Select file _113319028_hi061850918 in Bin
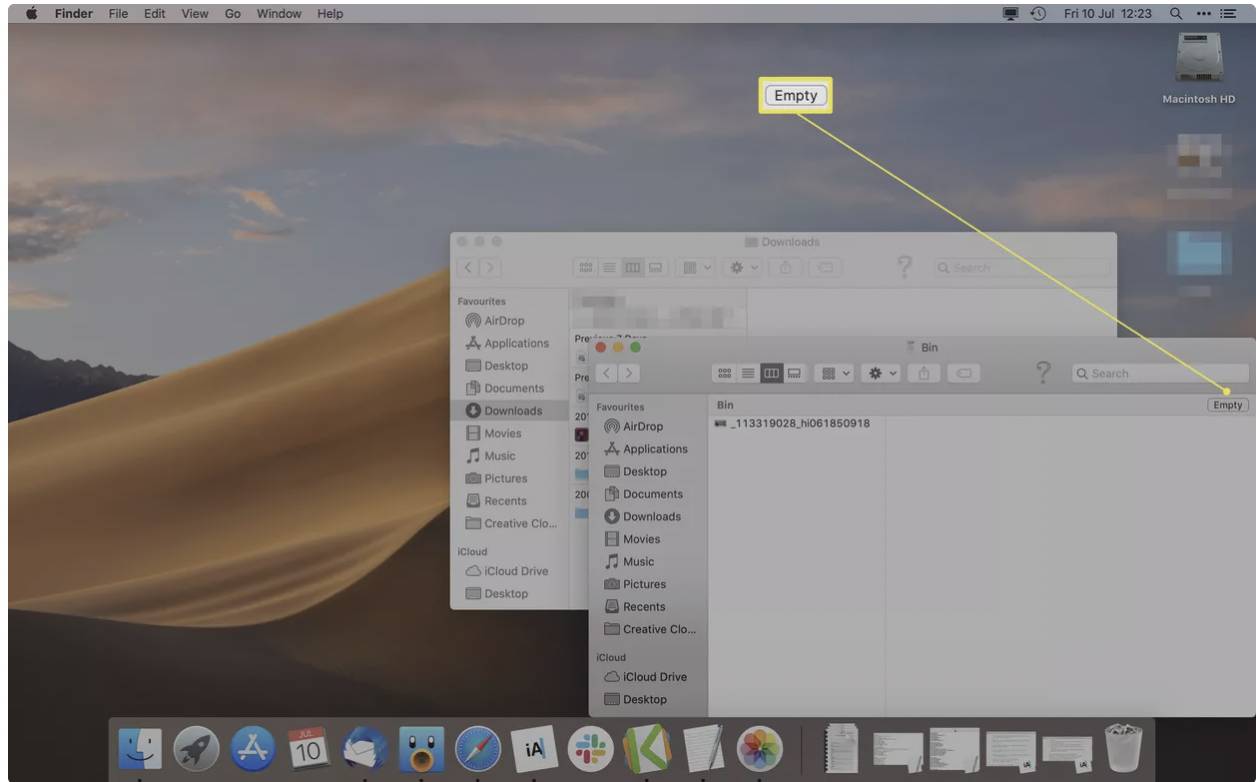 792,423
